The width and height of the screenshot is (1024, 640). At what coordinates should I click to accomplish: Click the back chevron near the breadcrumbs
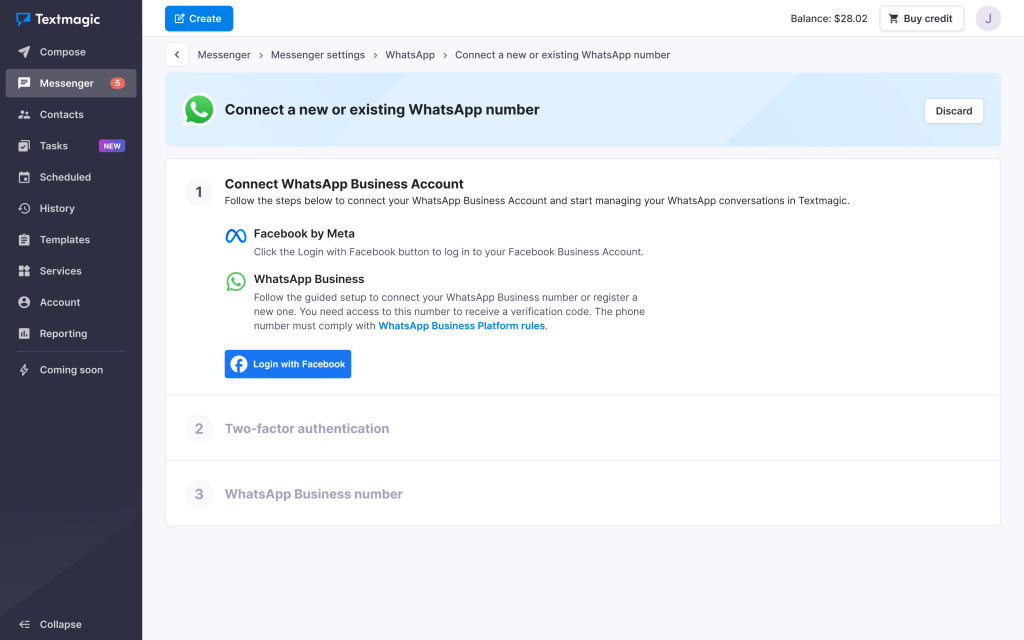tap(177, 54)
